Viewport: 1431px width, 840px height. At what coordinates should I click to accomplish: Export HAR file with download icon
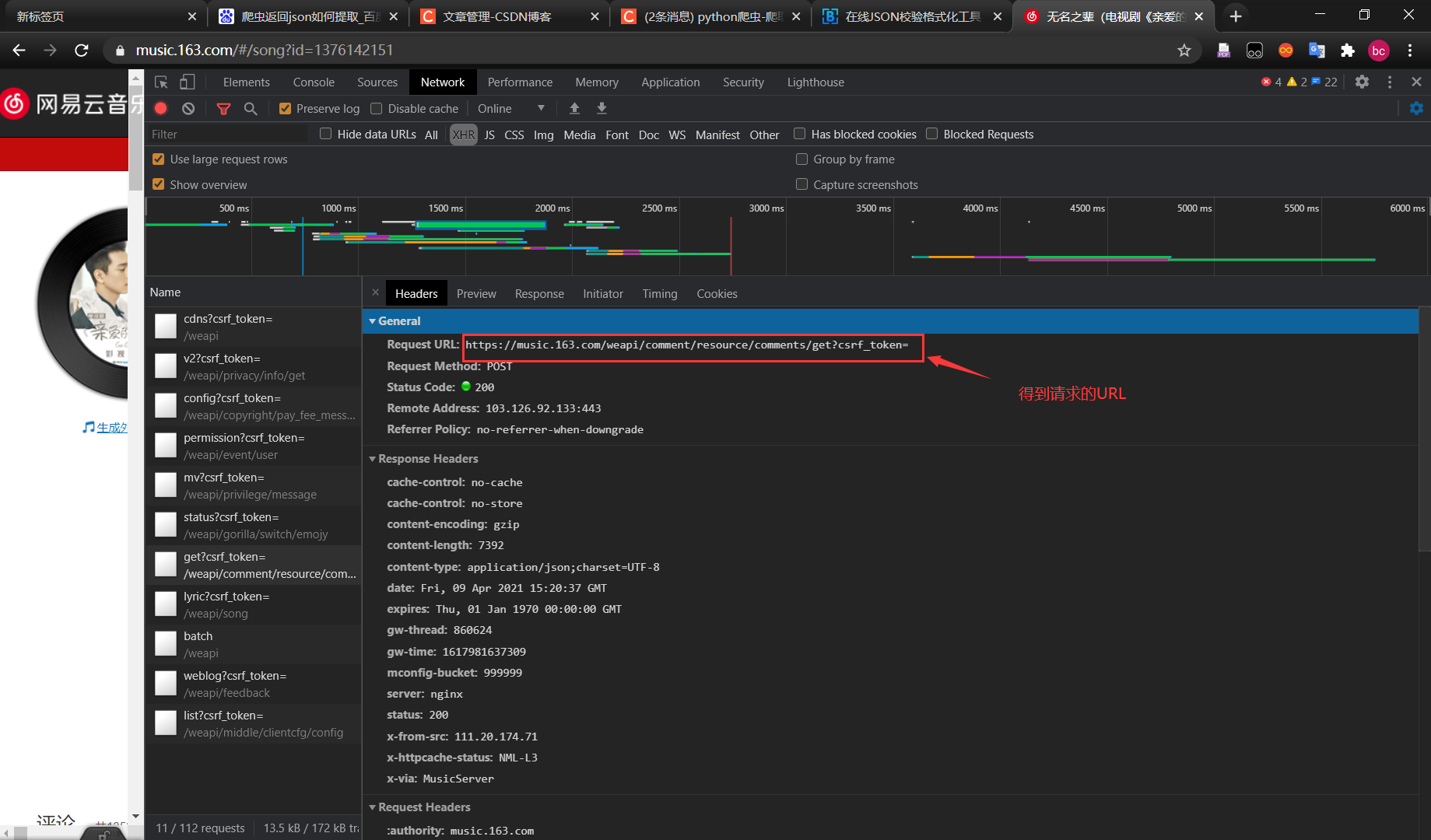602,108
